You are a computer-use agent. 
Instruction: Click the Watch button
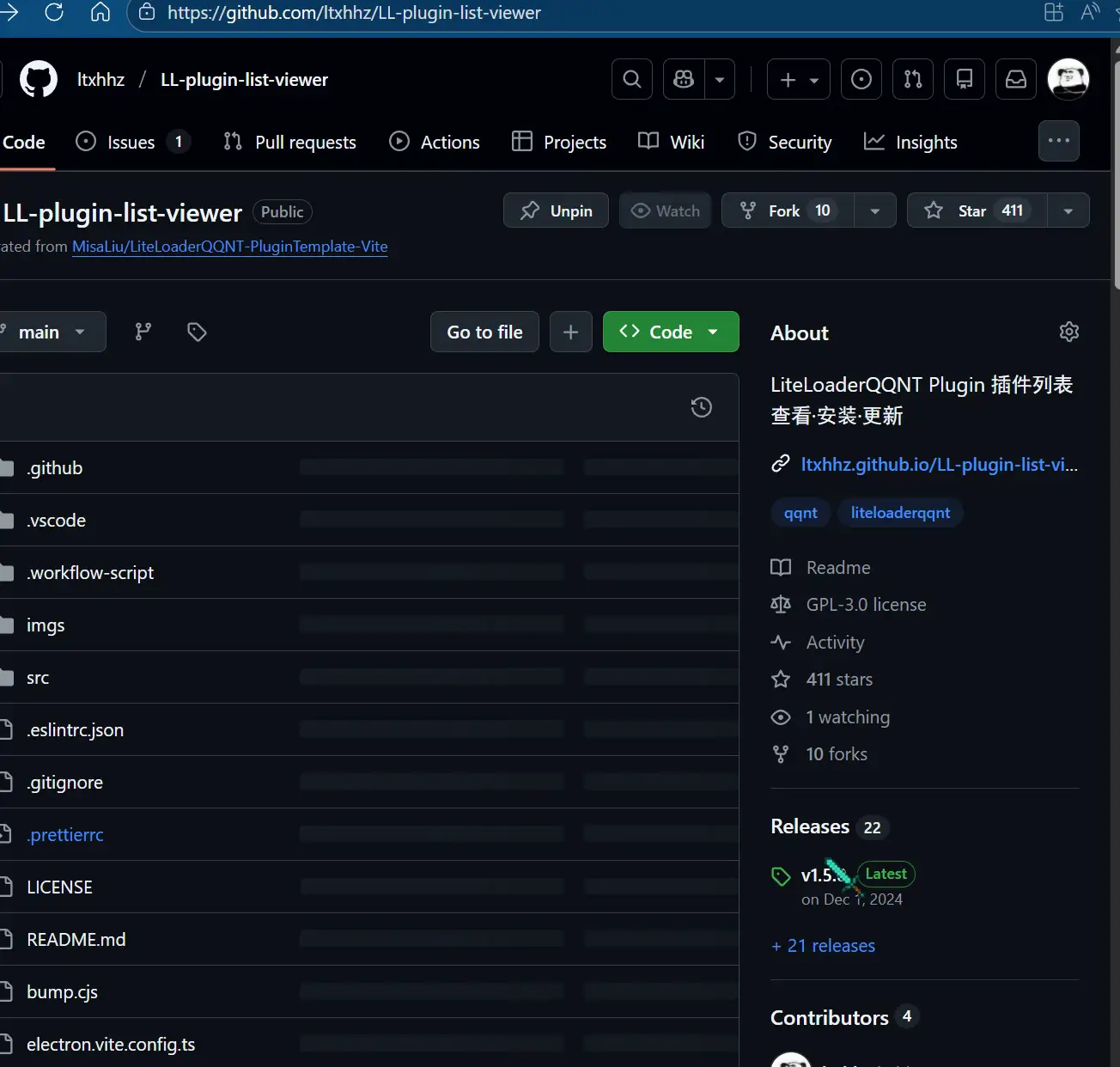pos(666,210)
